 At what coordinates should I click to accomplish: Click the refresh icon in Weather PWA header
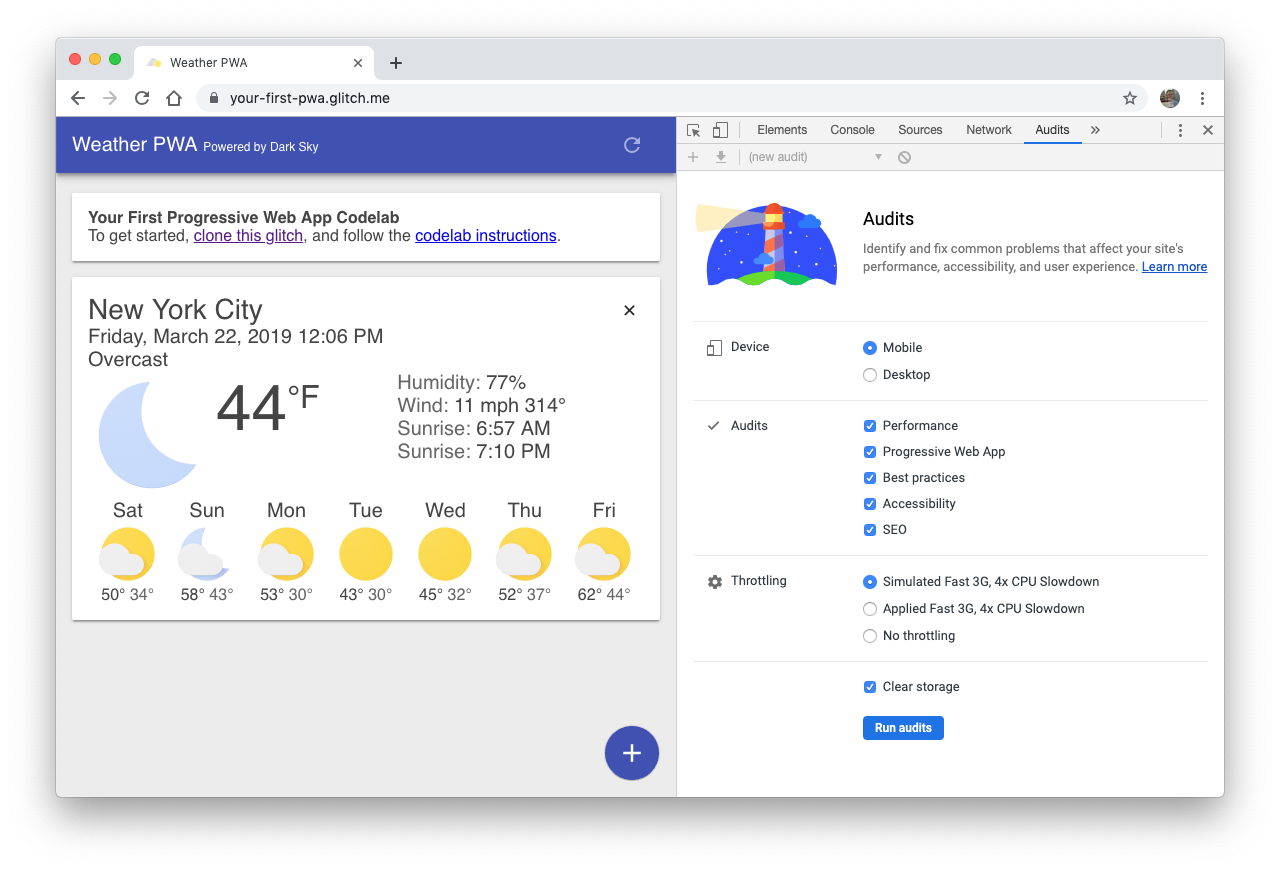pos(632,145)
